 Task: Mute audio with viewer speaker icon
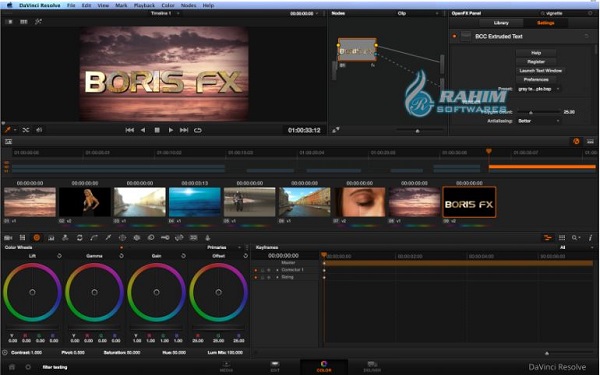(39, 130)
